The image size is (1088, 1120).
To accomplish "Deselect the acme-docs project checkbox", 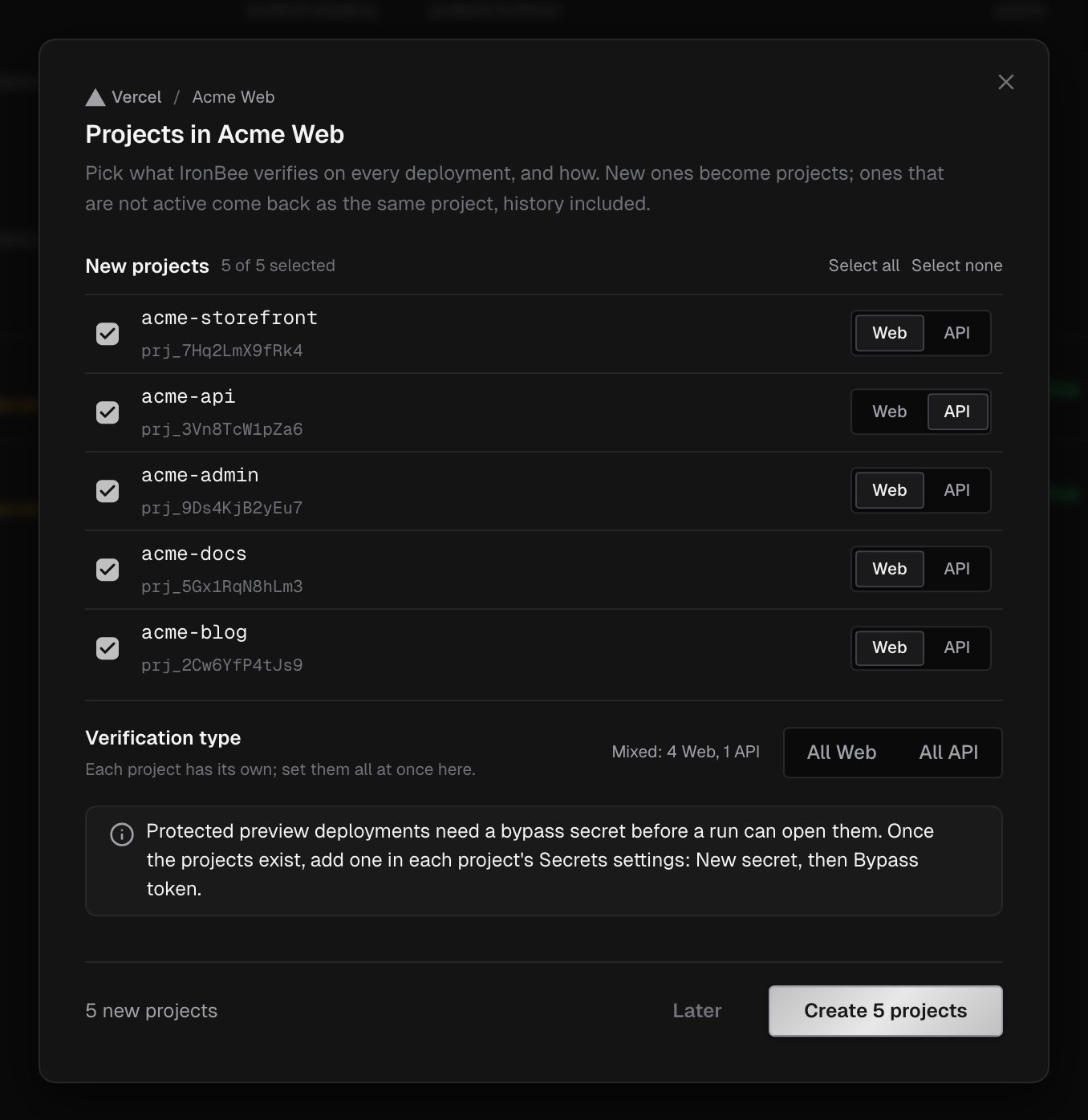I will pos(108,570).
